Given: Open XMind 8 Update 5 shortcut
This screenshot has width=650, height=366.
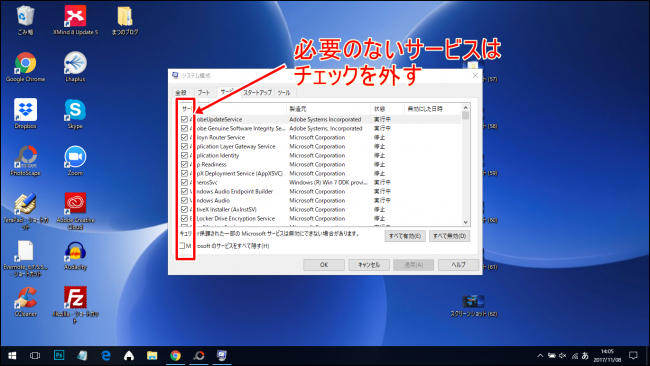Looking at the screenshot, I should [75, 20].
